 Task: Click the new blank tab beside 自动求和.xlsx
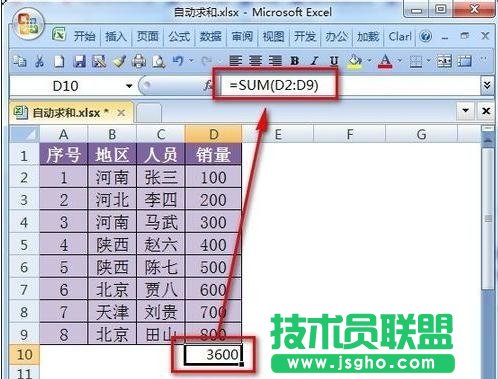149,113
